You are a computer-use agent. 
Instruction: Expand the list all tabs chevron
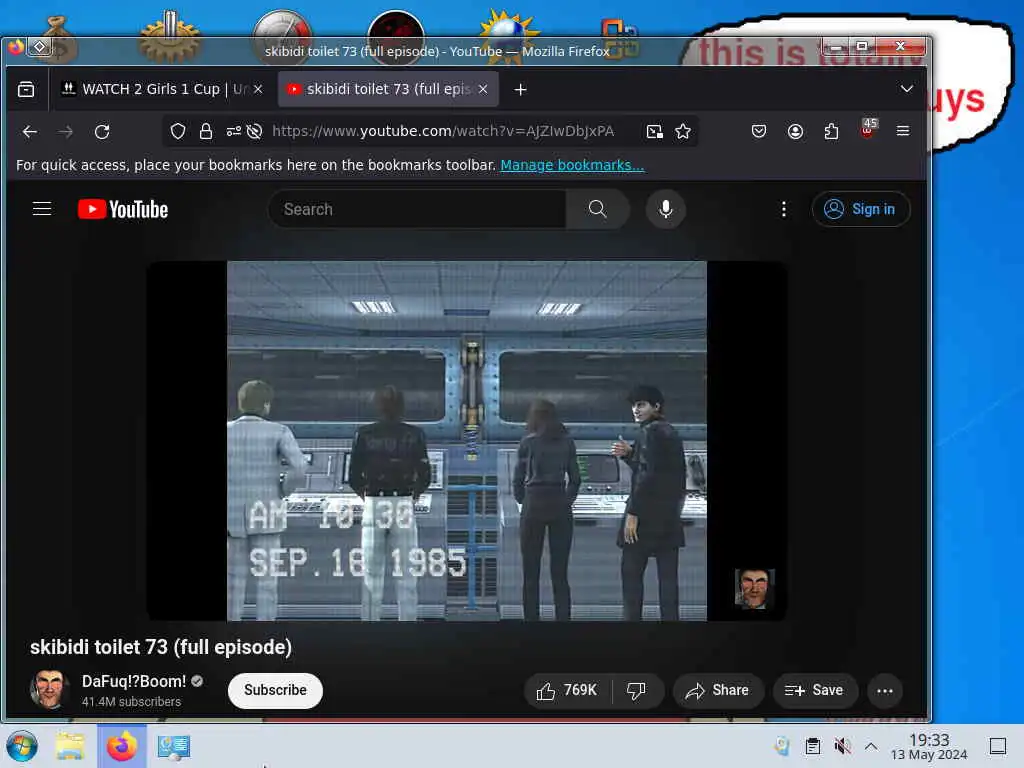906,89
